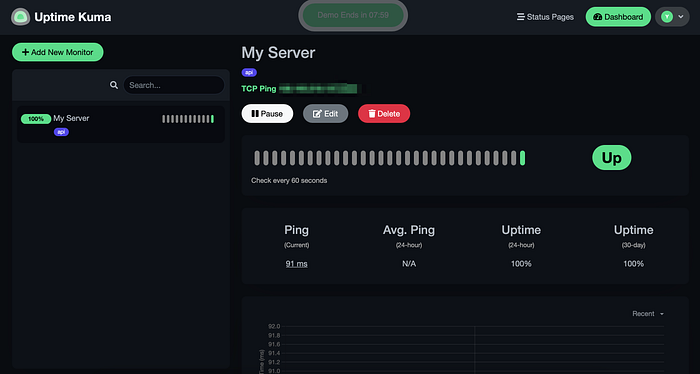Click the heartbeat bar in list row

tap(188, 119)
